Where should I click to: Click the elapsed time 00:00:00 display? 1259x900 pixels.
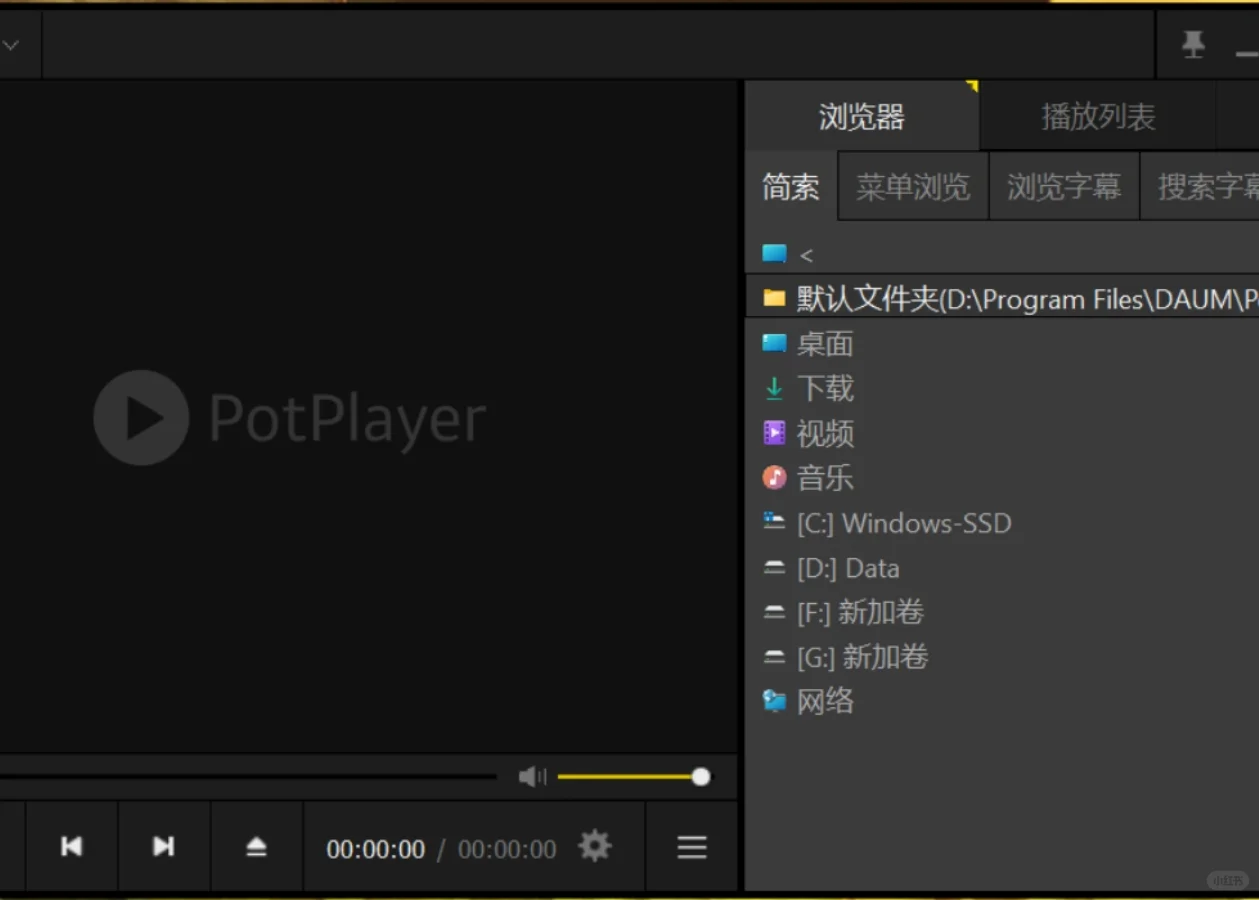[x=376, y=849]
